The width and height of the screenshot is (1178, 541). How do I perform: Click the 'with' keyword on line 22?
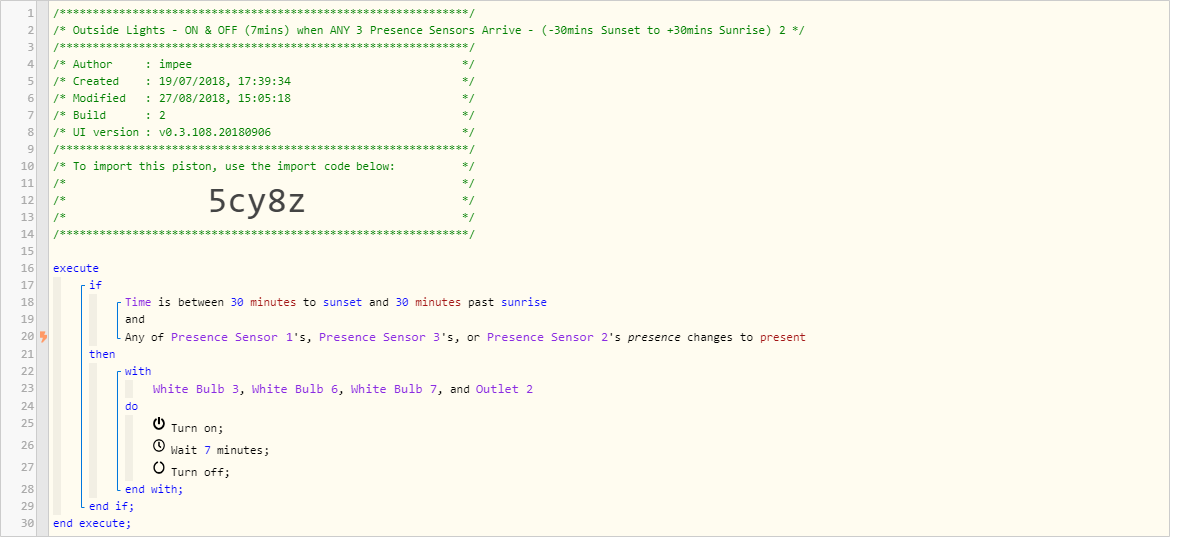click(138, 372)
